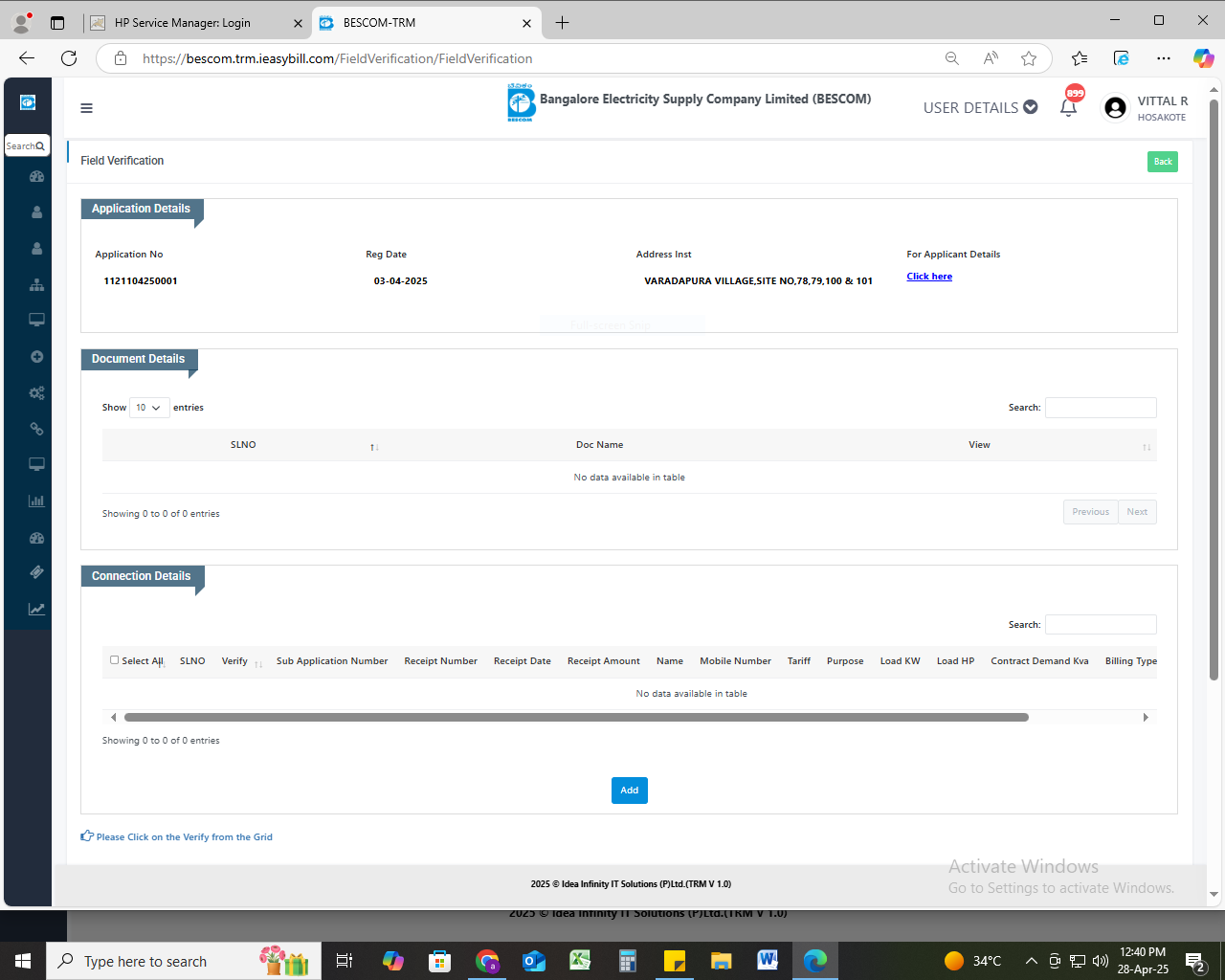
Task: Click the blue Add button
Action: tap(630, 791)
